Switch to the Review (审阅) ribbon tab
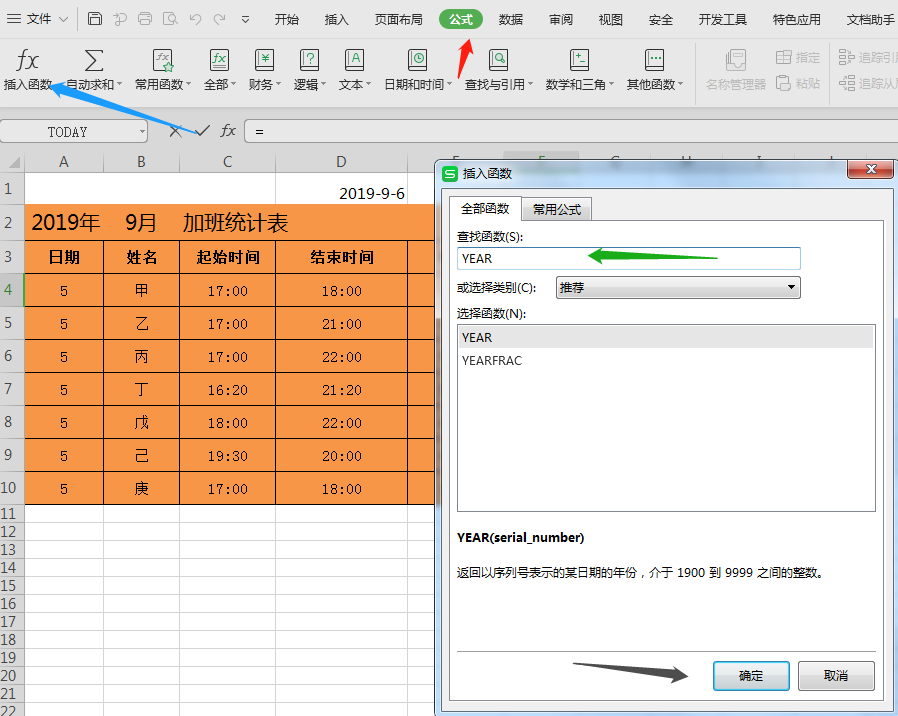 (561, 19)
